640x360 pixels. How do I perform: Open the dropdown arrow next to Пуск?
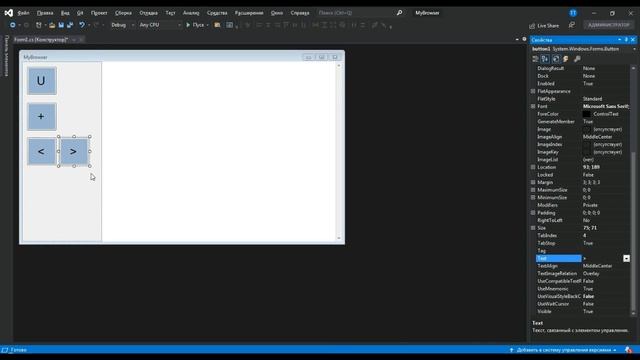point(208,25)
